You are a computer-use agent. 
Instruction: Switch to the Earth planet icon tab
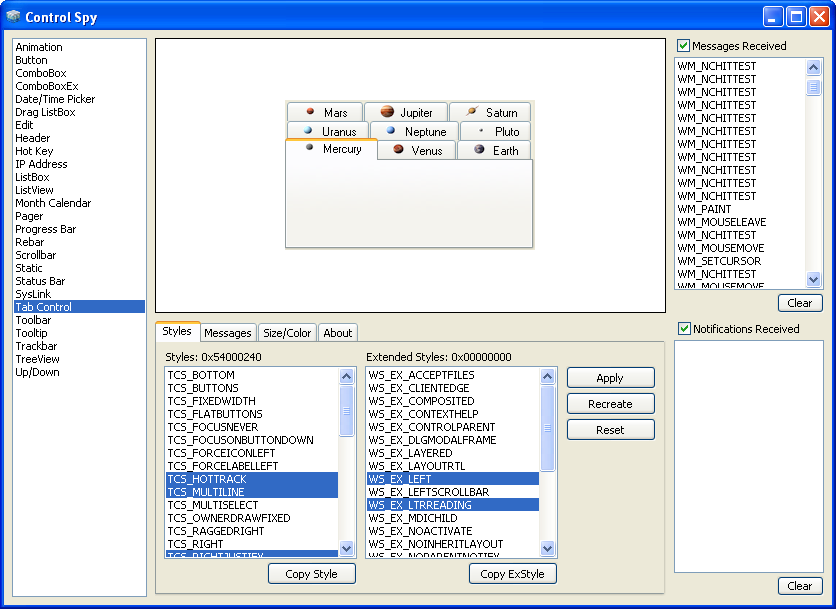(495, 150)
